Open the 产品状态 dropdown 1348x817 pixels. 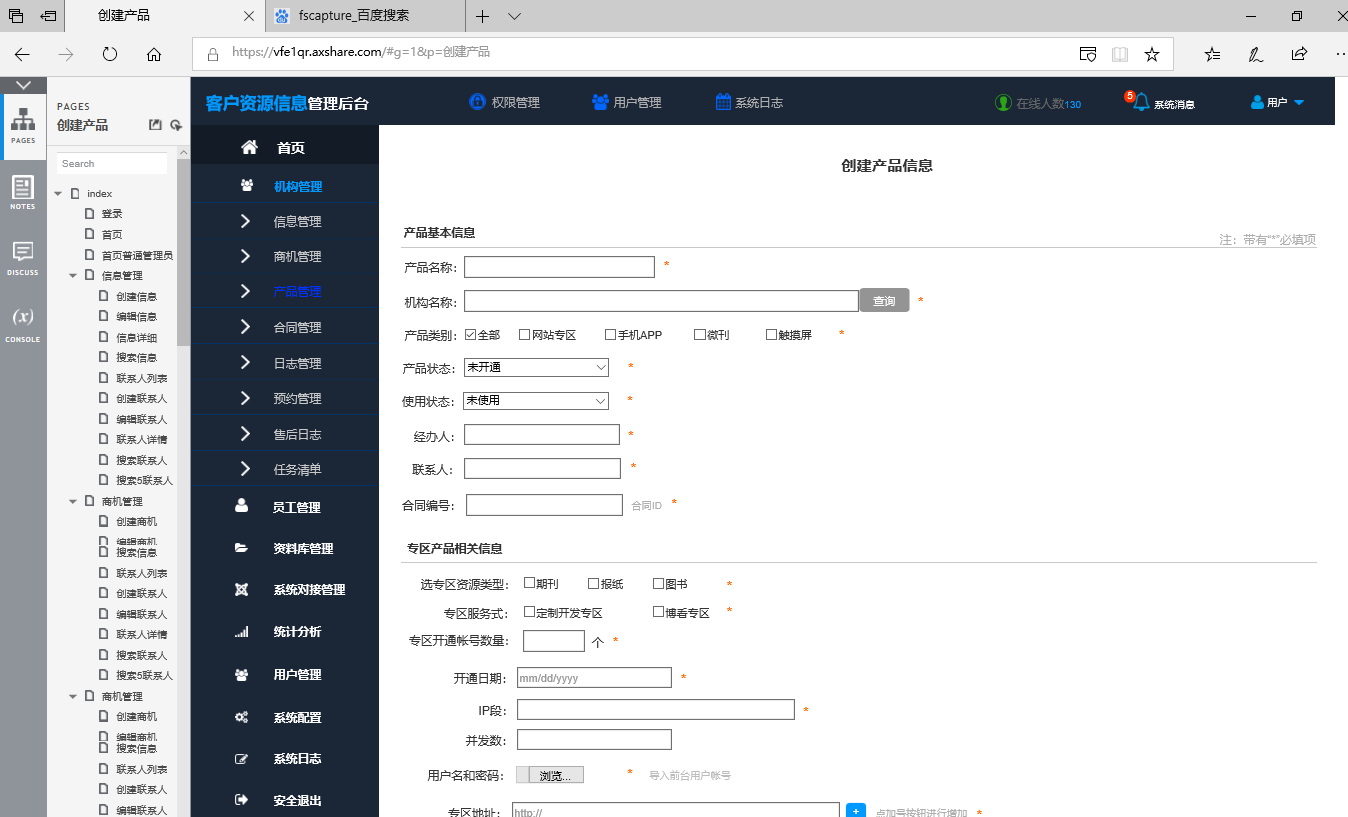(x=536, y=368)
